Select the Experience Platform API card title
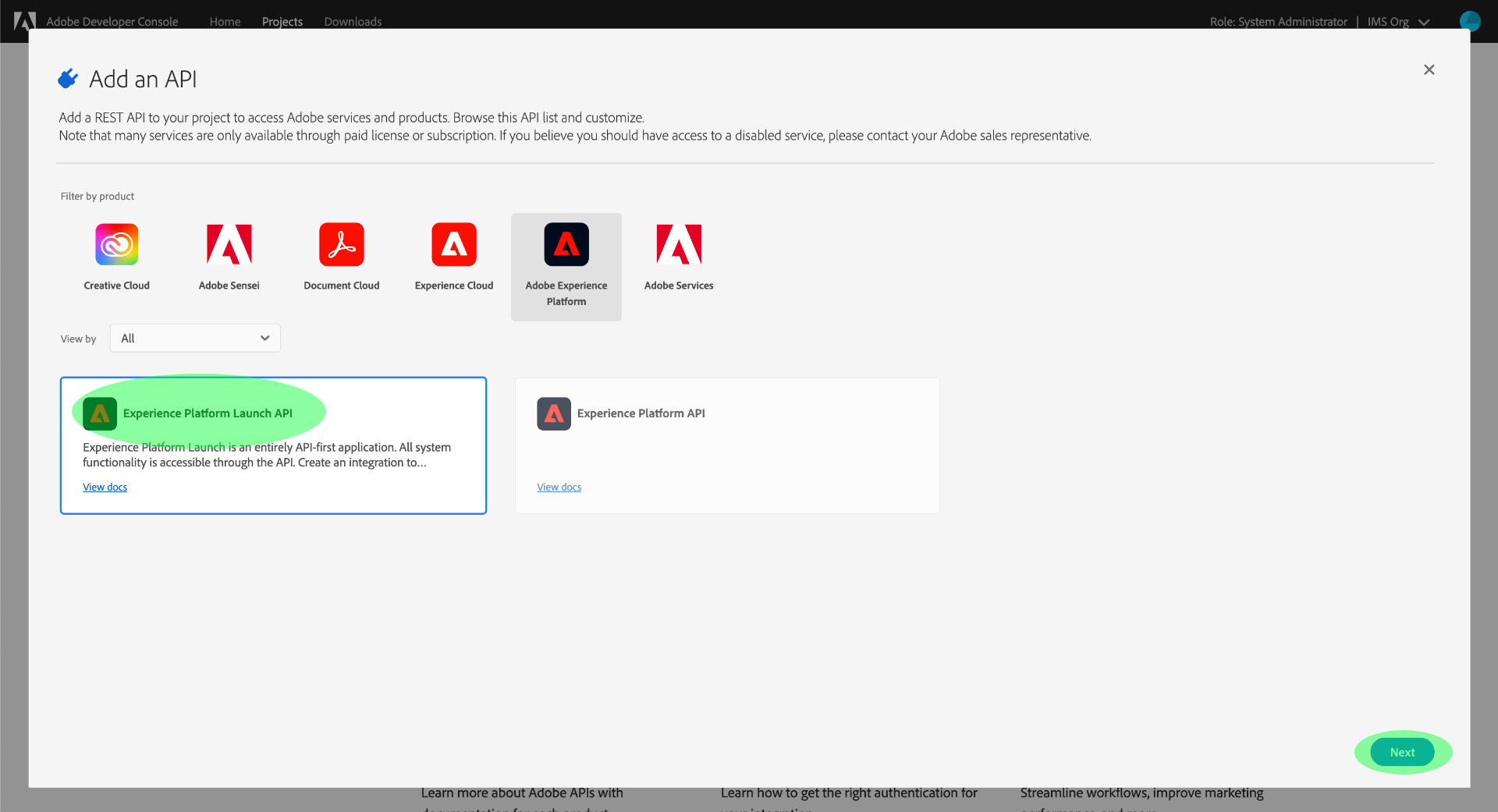 [x=641, y=413]
